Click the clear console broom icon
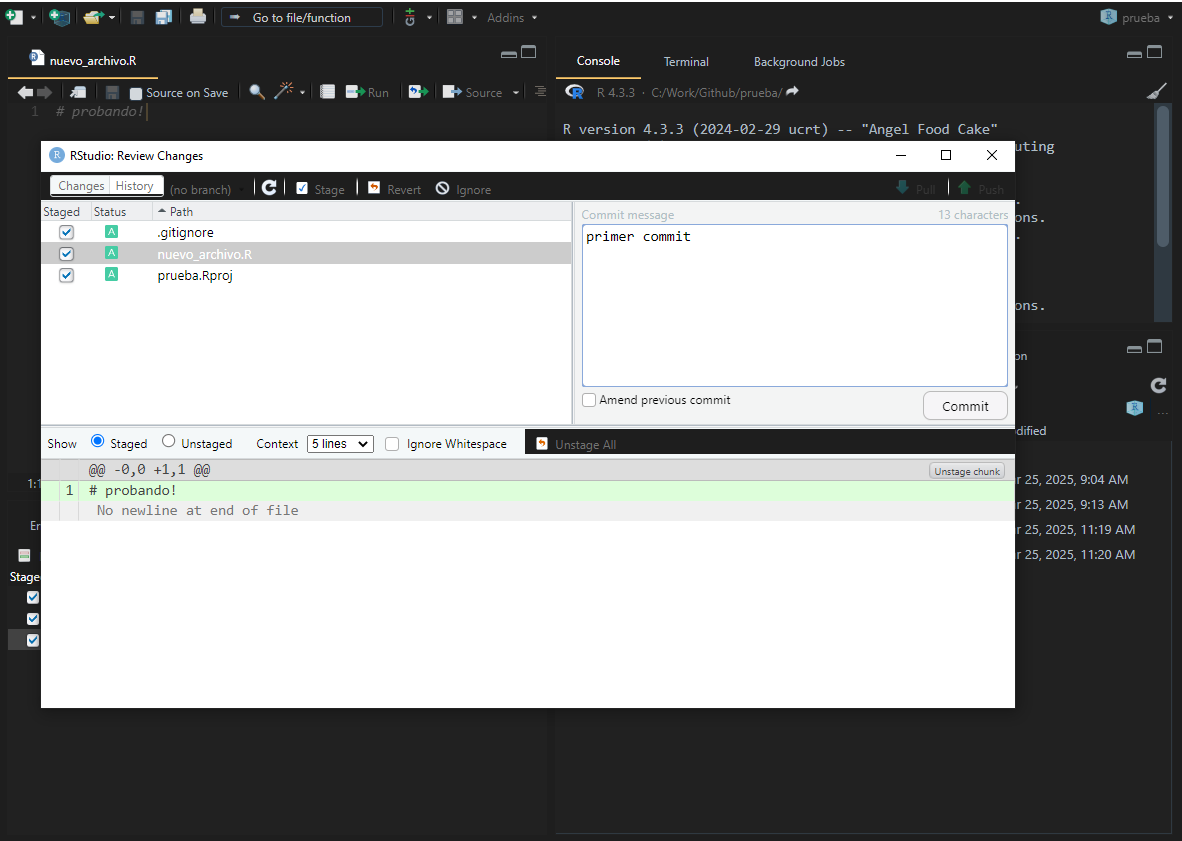This screenshot has width=1182, height=841. (1156, 91)
